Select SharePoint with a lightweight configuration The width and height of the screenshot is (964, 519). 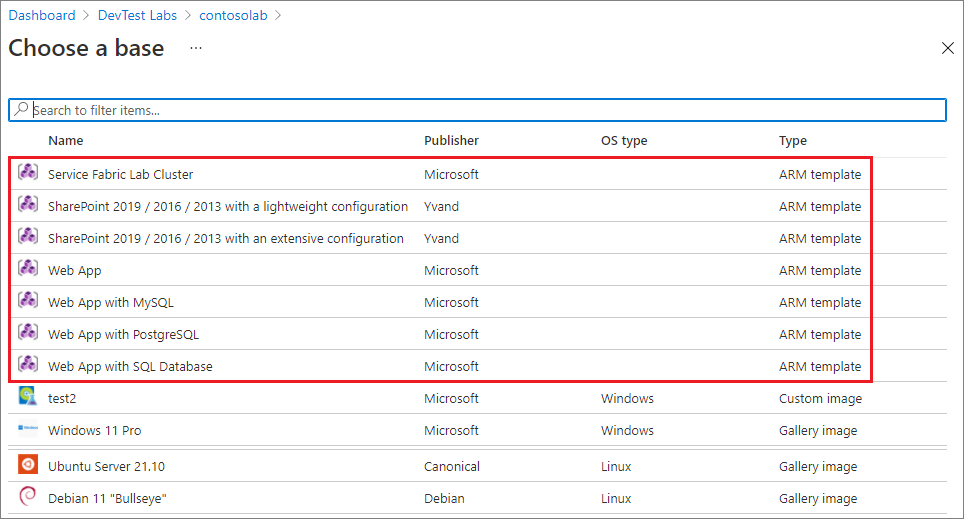[228, 207]
